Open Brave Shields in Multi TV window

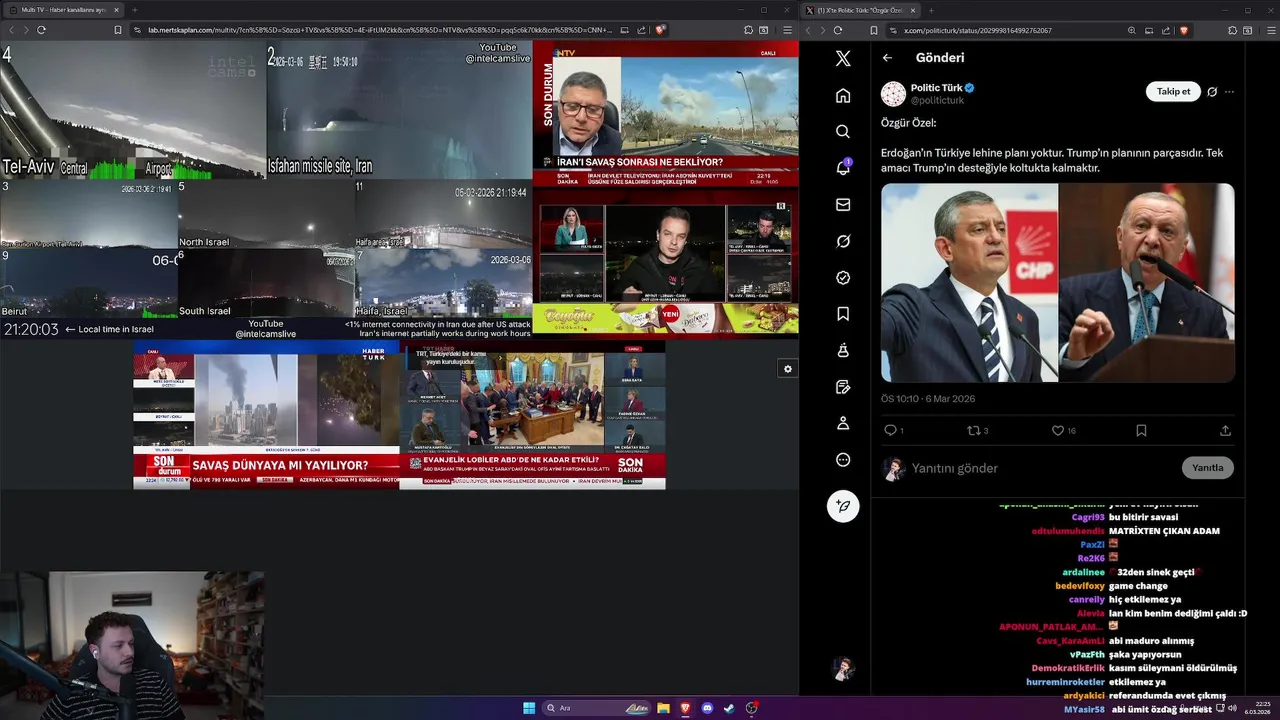(x=660, y=30)
